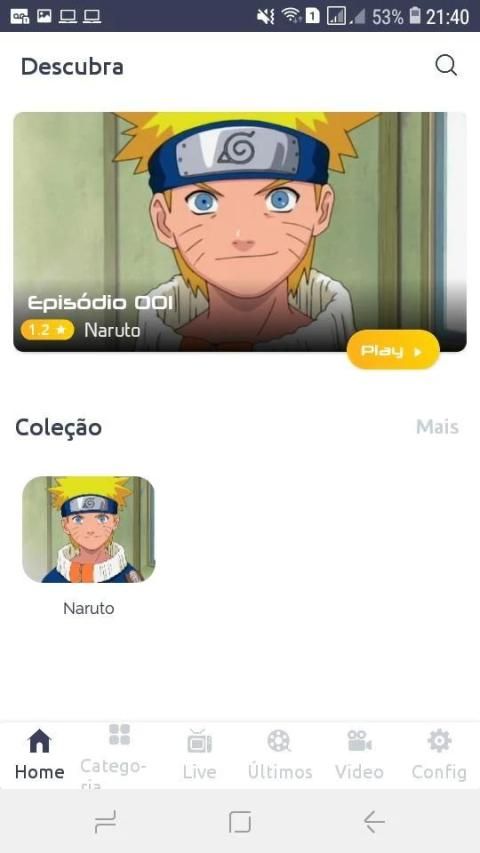This screenshot has width=480, height=853.
Task: Switch to the Live tab label
Action: (199, 772)
